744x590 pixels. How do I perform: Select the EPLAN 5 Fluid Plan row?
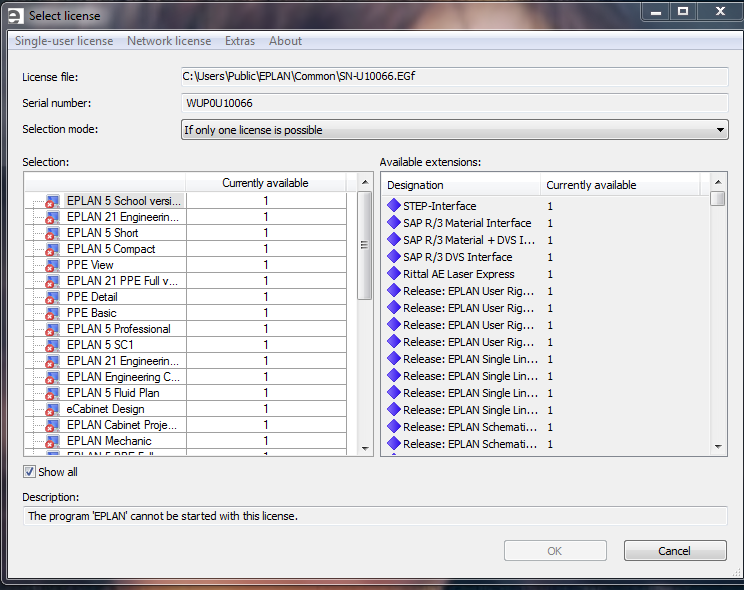[185, 393]
